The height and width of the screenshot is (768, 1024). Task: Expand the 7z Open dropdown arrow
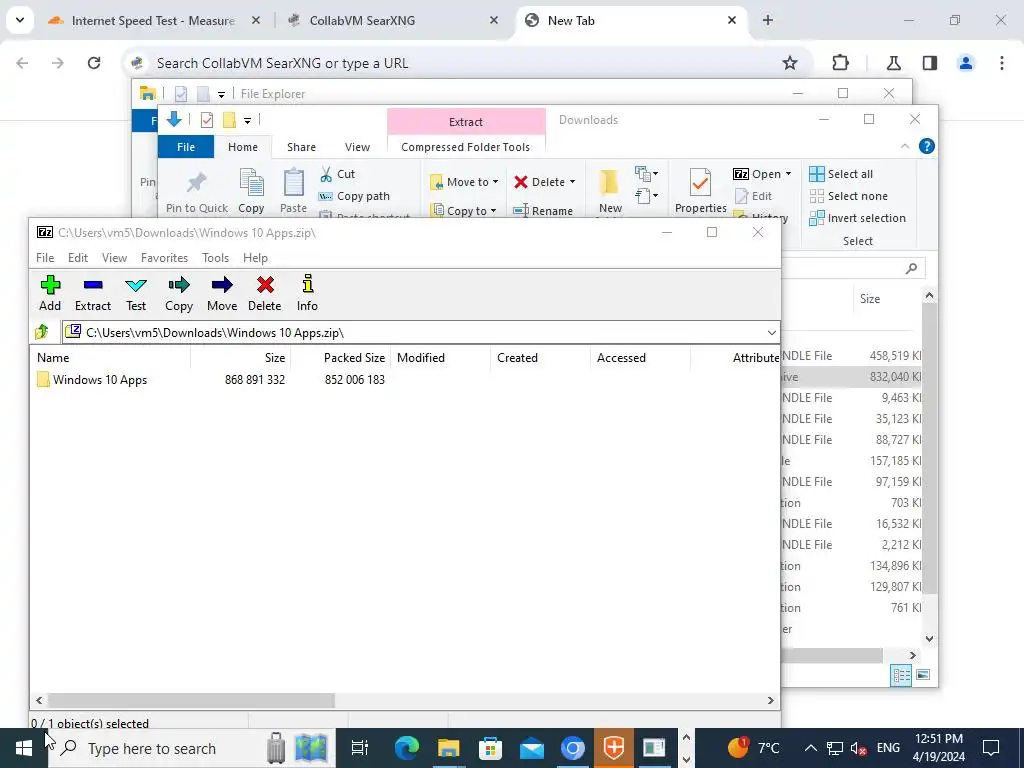click(x=788, y=174)
